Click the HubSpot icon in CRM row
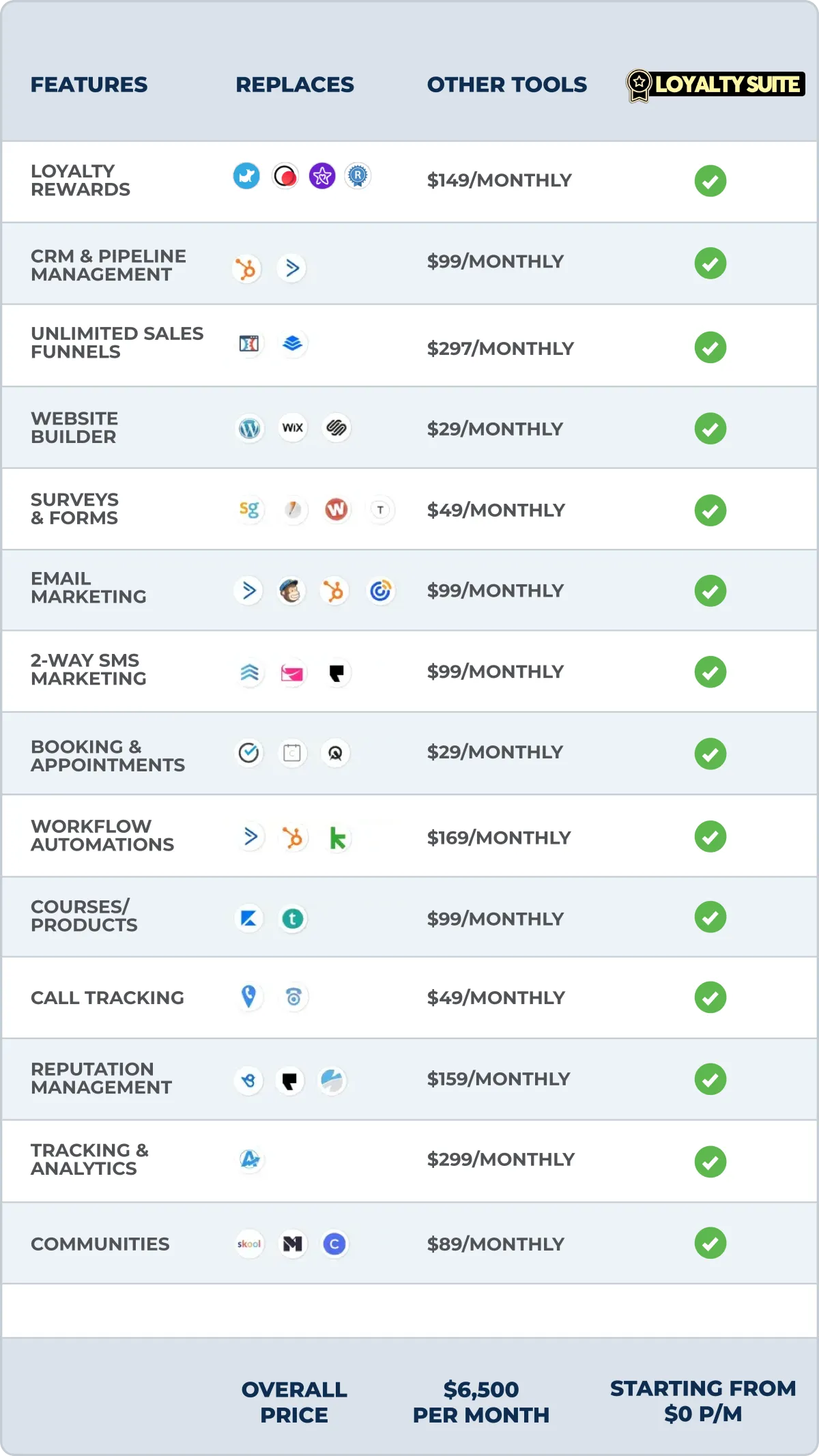 click(246, 268)
